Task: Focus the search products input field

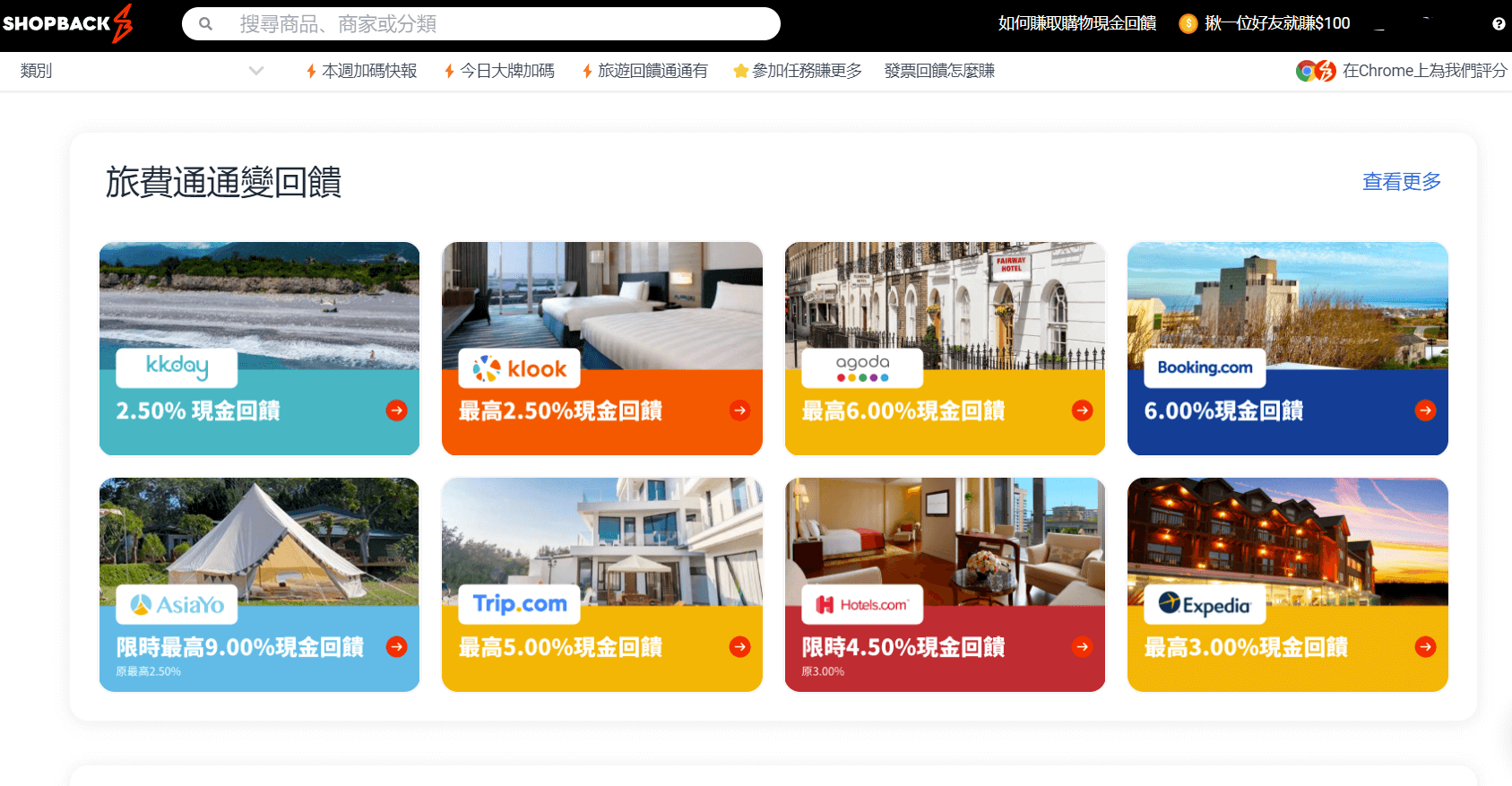Action: pyautogui.click(x=481, y=24)
